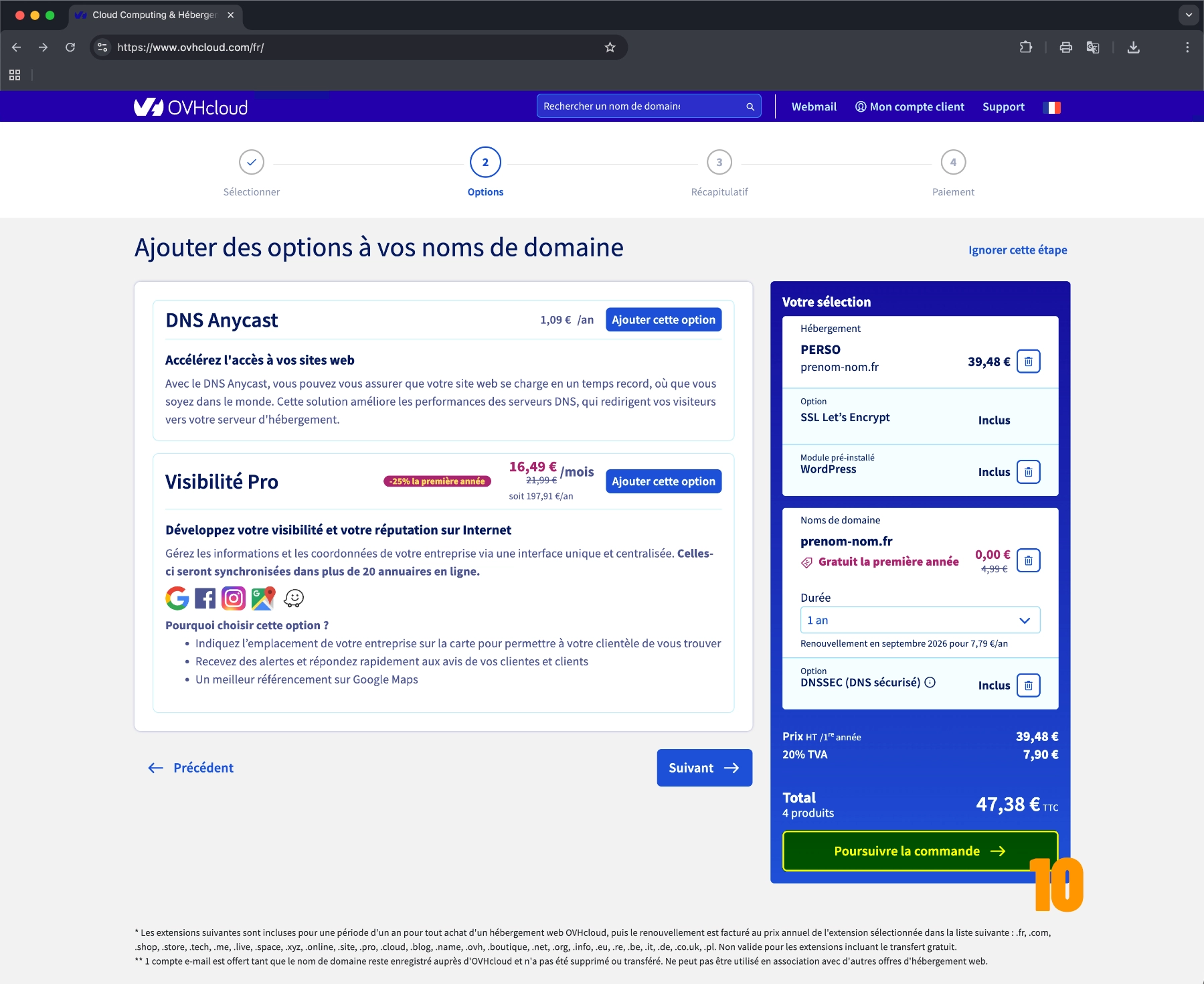Click the Ignorer cette étape link

coord(1017,250)
